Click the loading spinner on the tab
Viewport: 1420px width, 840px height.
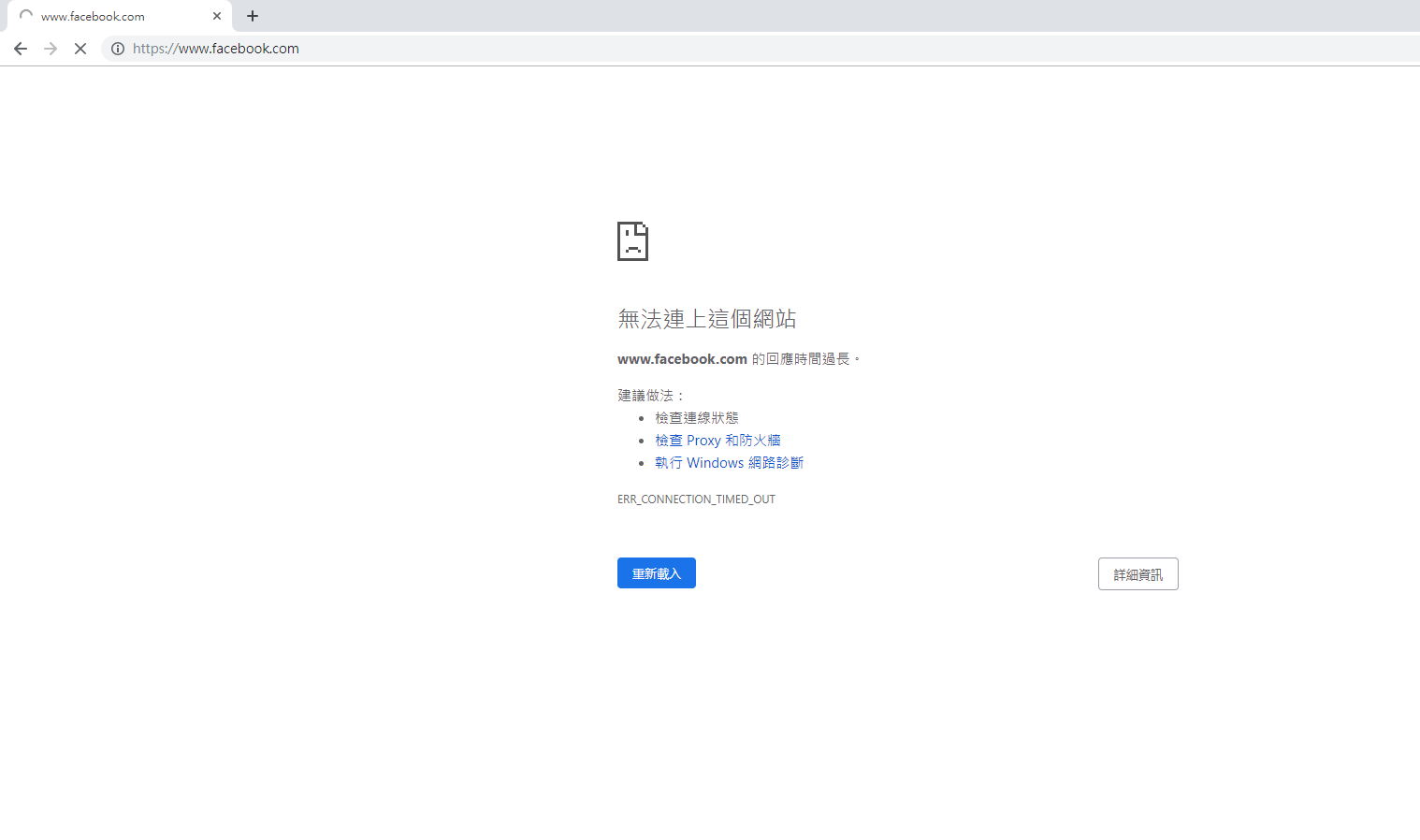point(26,16)
